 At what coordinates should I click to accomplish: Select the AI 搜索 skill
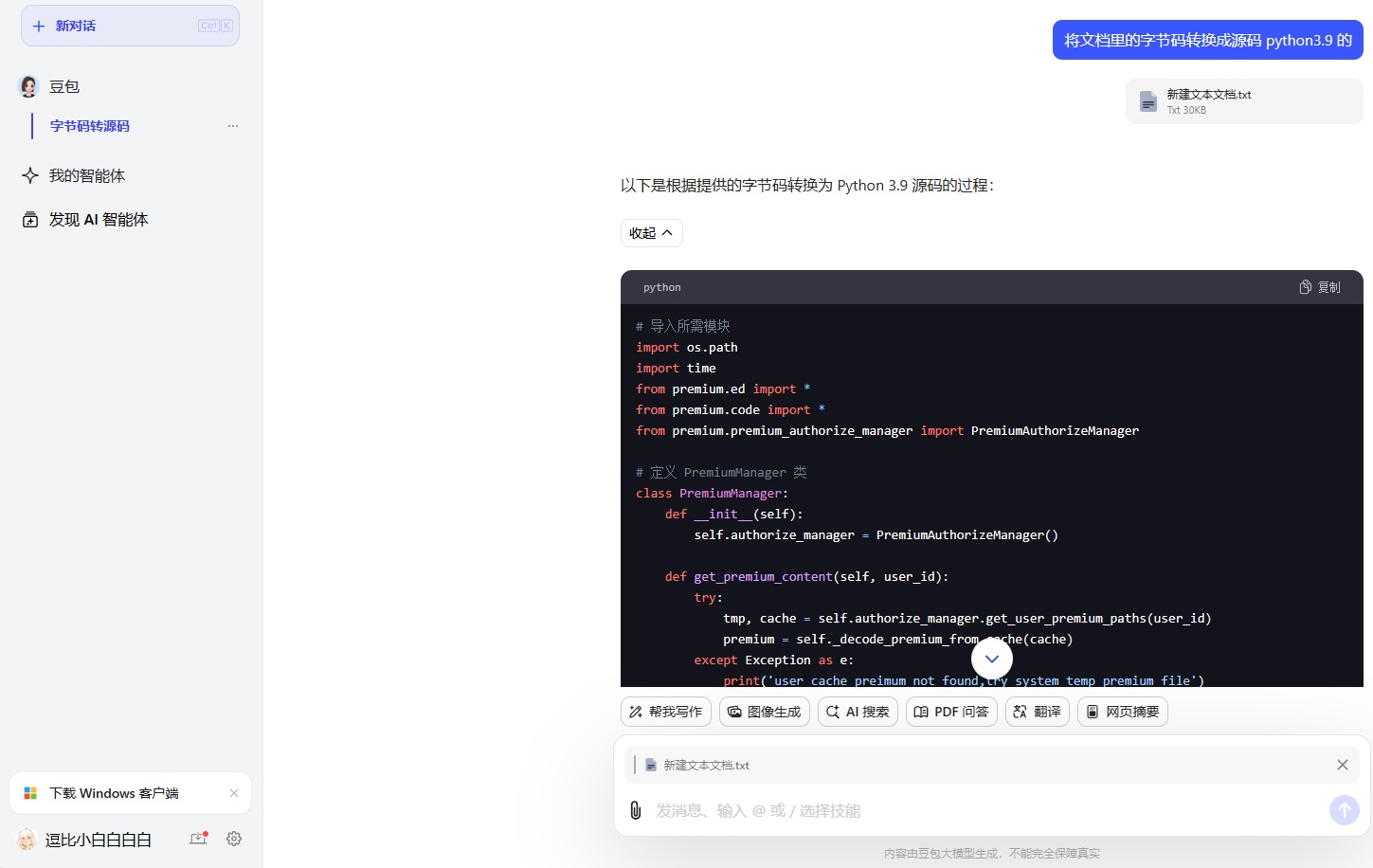pos(858,712)
